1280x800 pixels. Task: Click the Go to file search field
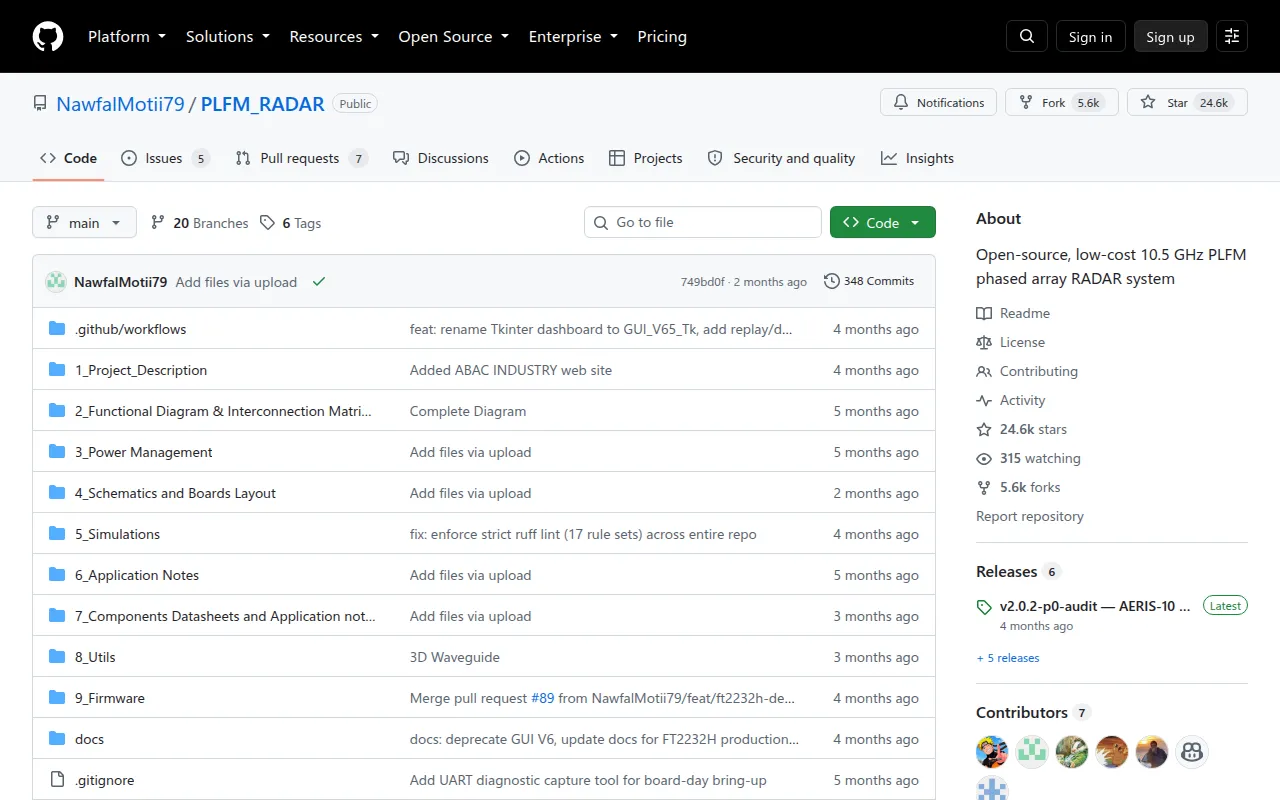[x=702, y=222]
